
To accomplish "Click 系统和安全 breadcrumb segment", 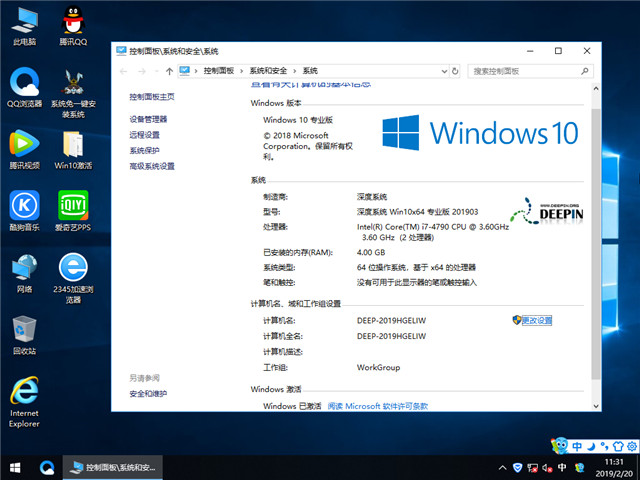I will 268,71.
